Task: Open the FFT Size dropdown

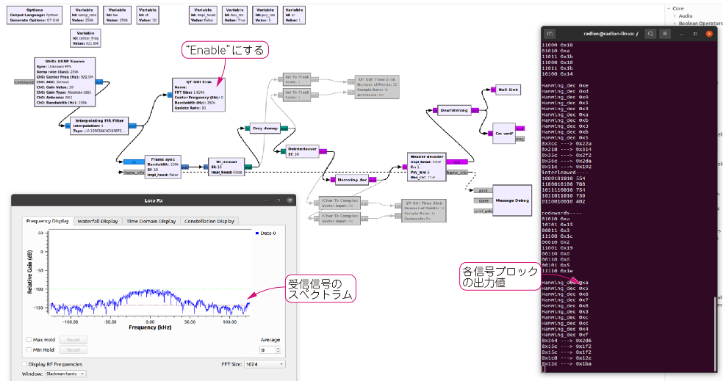Action: click(x=265, y=364)
